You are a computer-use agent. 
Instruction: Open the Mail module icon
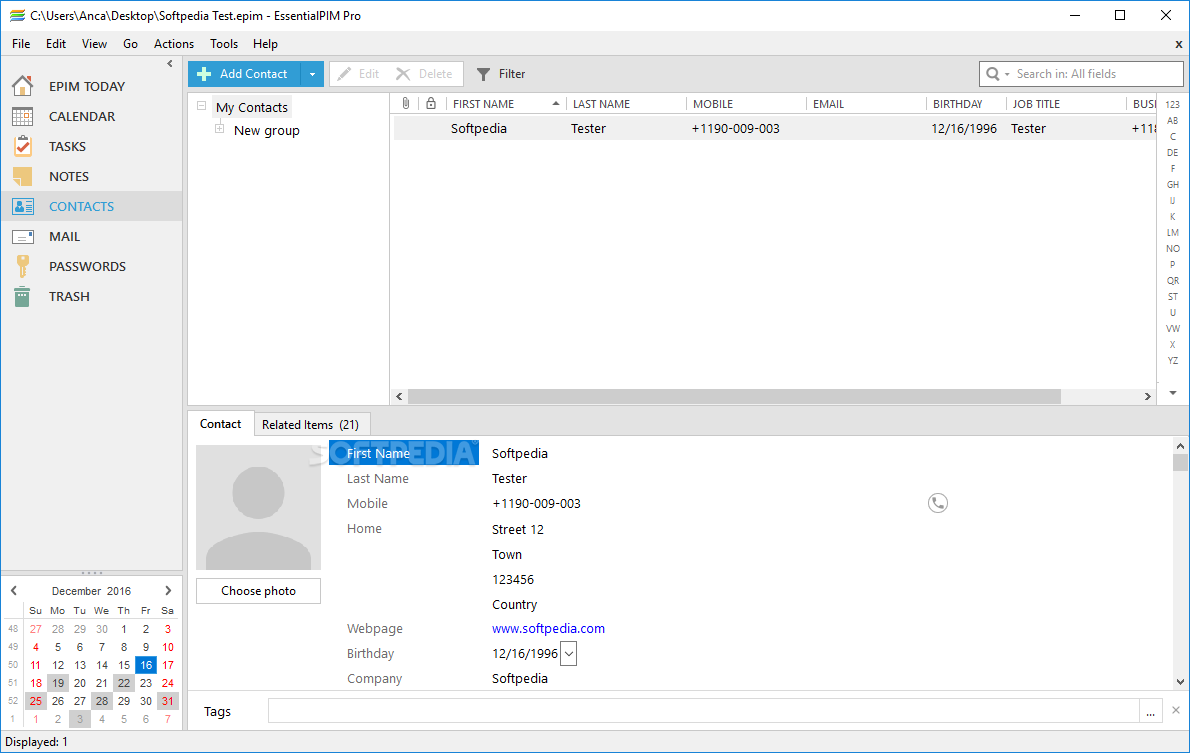[23, 237]
